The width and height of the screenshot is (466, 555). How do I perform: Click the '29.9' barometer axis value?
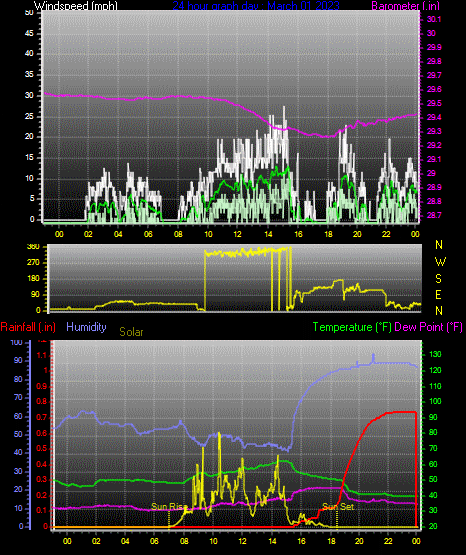(434, 47)
